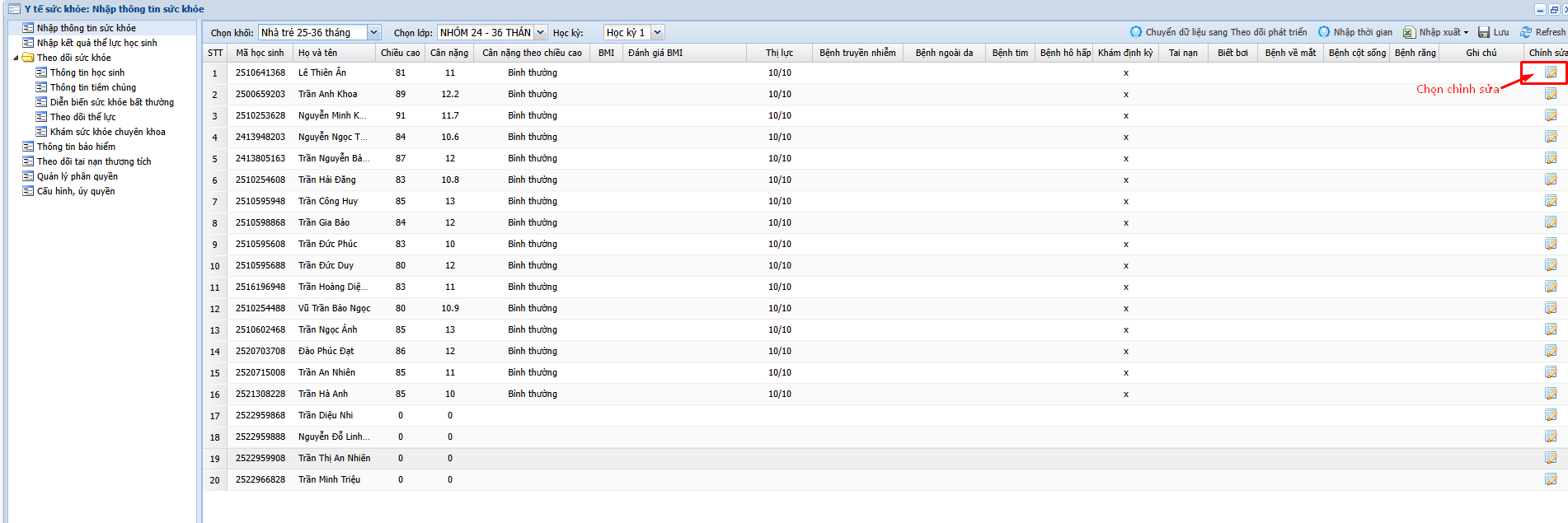Click the Chuyển dữ liệu transfer icon
The image size is (1568, 523).
coord(1136,32)
